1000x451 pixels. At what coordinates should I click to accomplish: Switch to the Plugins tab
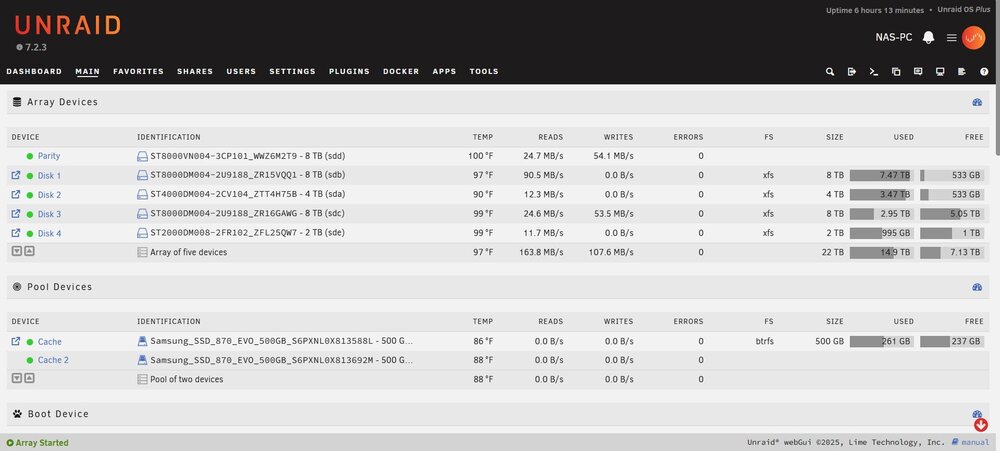coord(349,71)
